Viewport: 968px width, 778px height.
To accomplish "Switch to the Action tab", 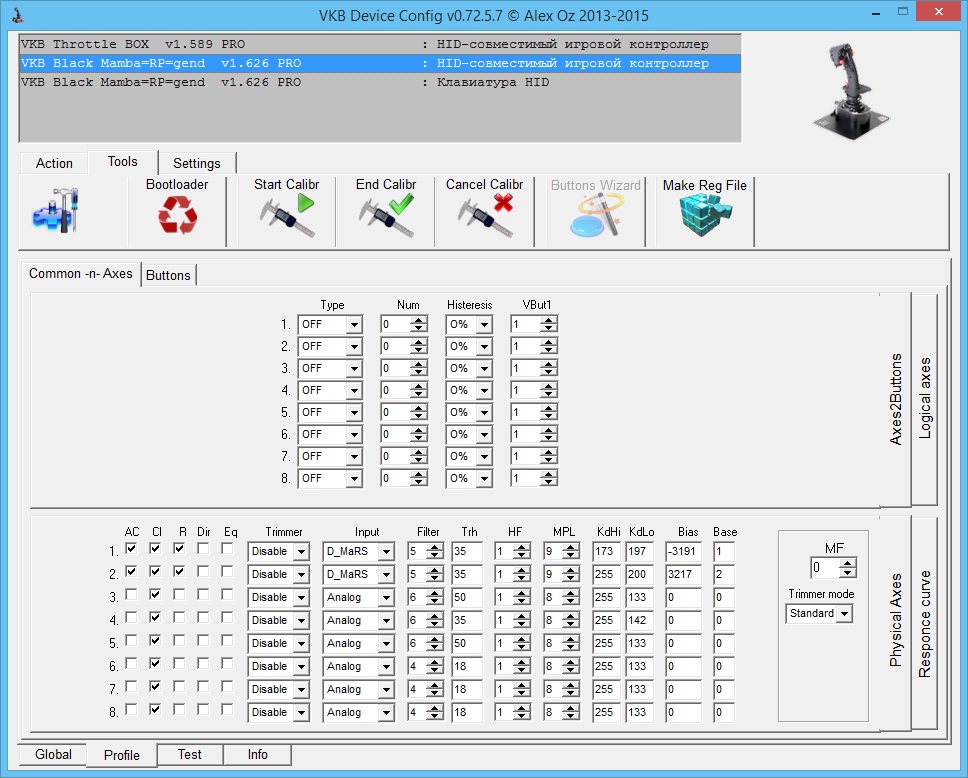I will 54,164.
